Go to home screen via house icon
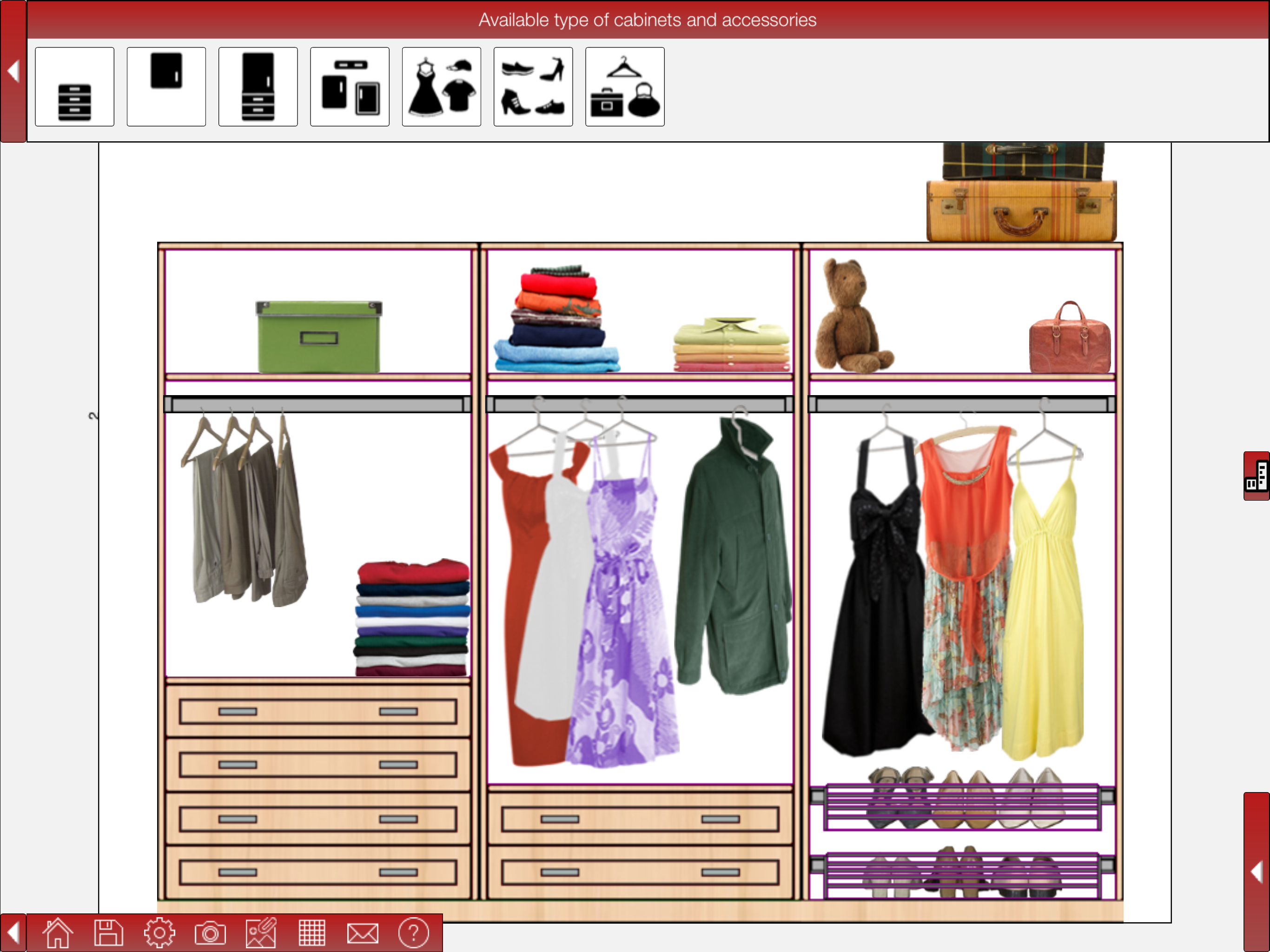This screenshot has width=1270, height=952. [x=58, y=933]
